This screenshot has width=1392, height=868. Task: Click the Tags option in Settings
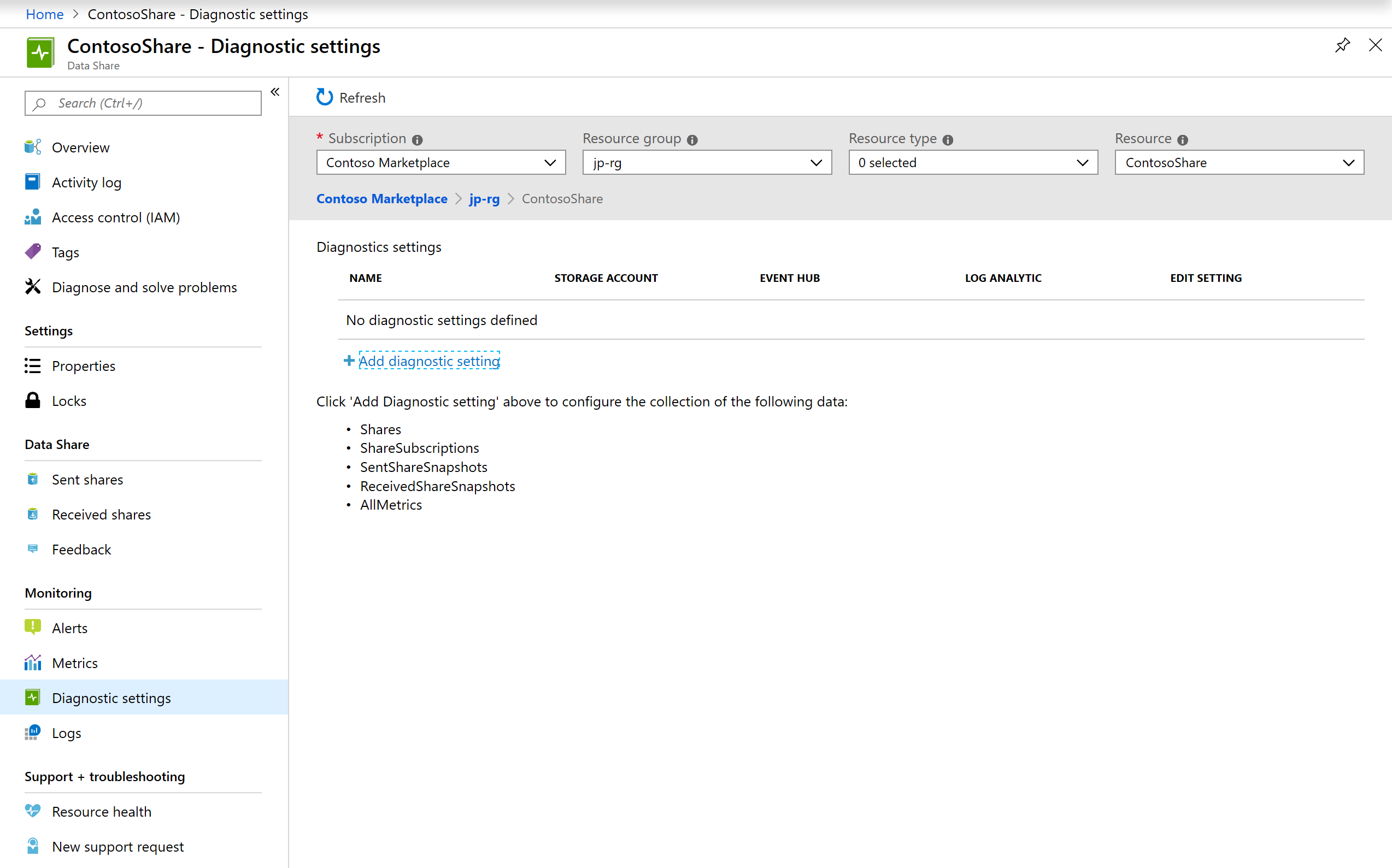click(x=64, y=252)
